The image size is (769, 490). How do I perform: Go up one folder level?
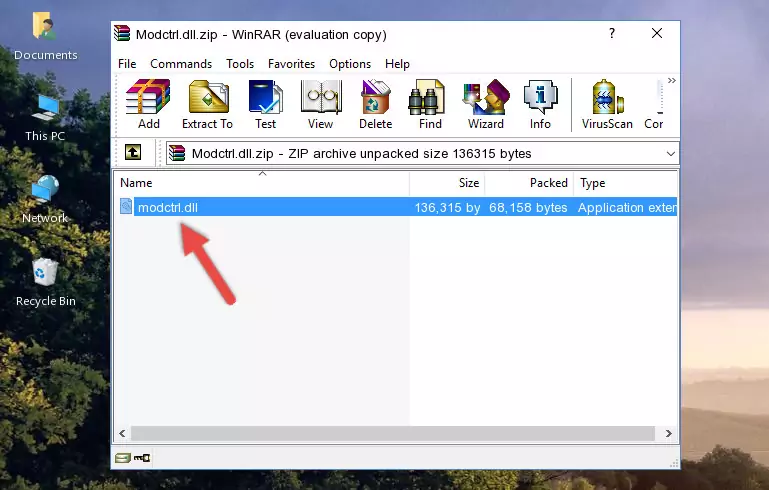coord(133,153)
